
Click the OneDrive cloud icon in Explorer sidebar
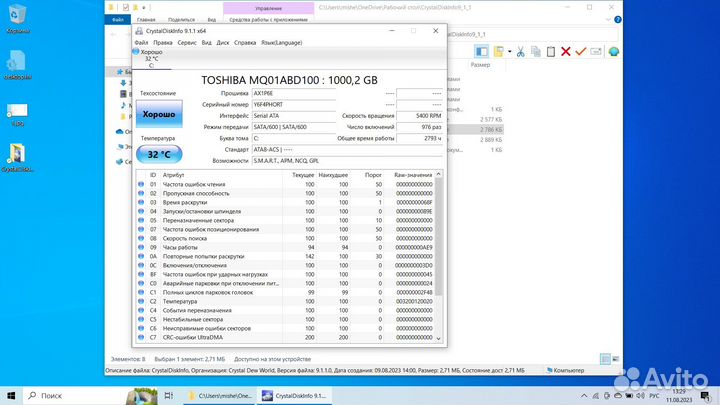pos(119,132)
